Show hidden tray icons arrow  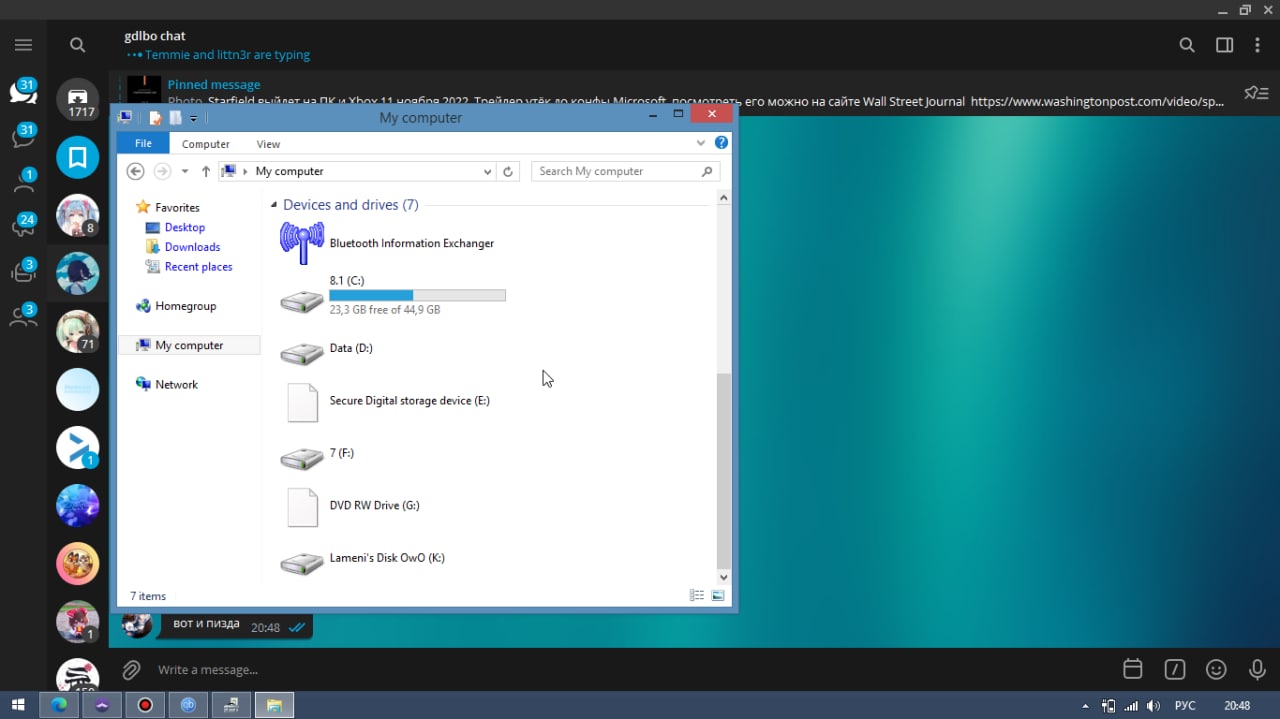pos(1086,706)
